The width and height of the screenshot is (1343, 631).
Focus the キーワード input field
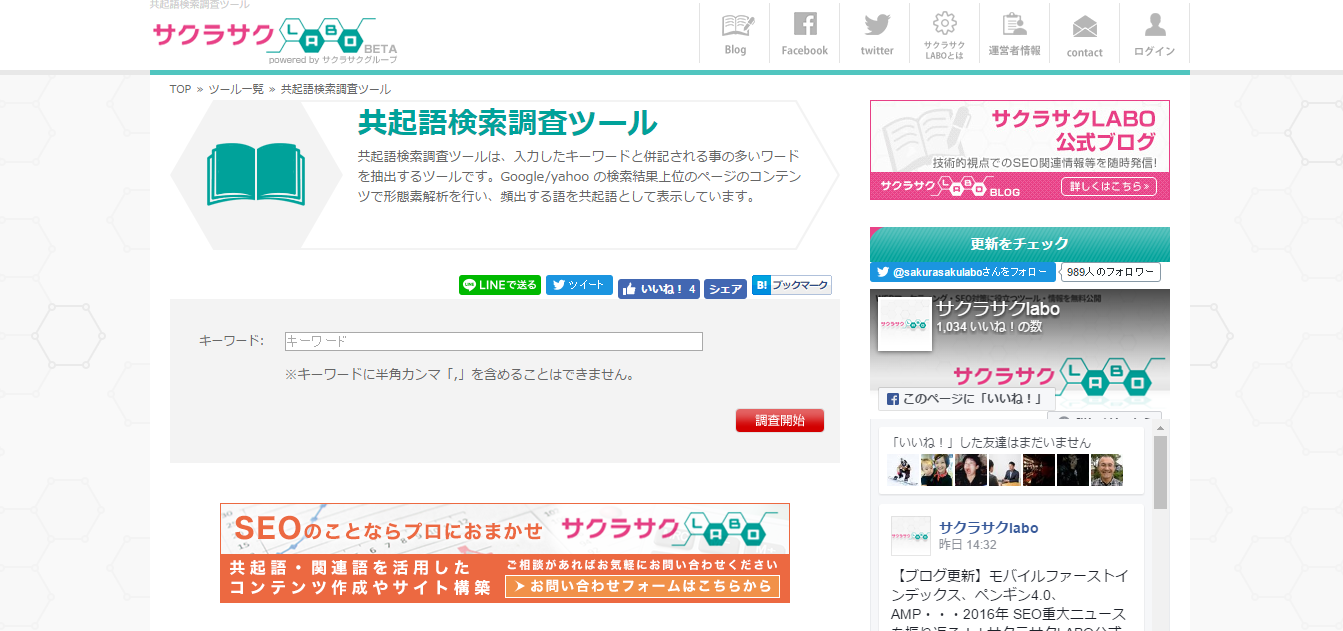(x=494, y=341)
